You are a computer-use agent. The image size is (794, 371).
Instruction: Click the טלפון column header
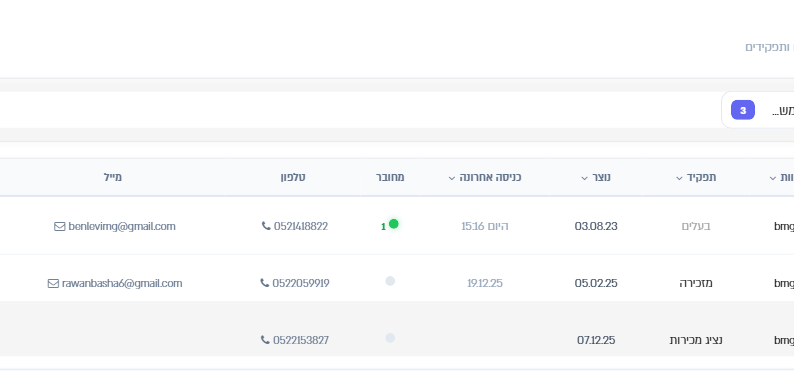[293, 177]
